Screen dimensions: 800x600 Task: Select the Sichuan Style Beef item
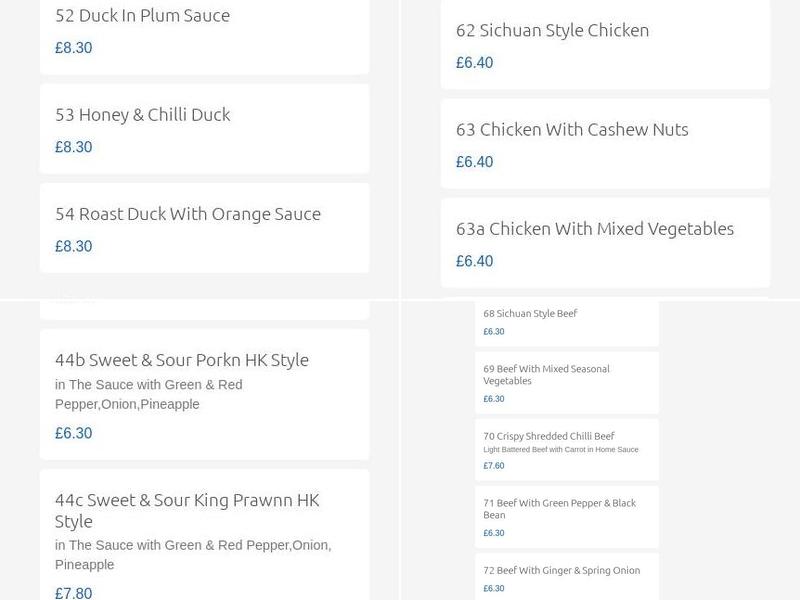tap(530, 312)
